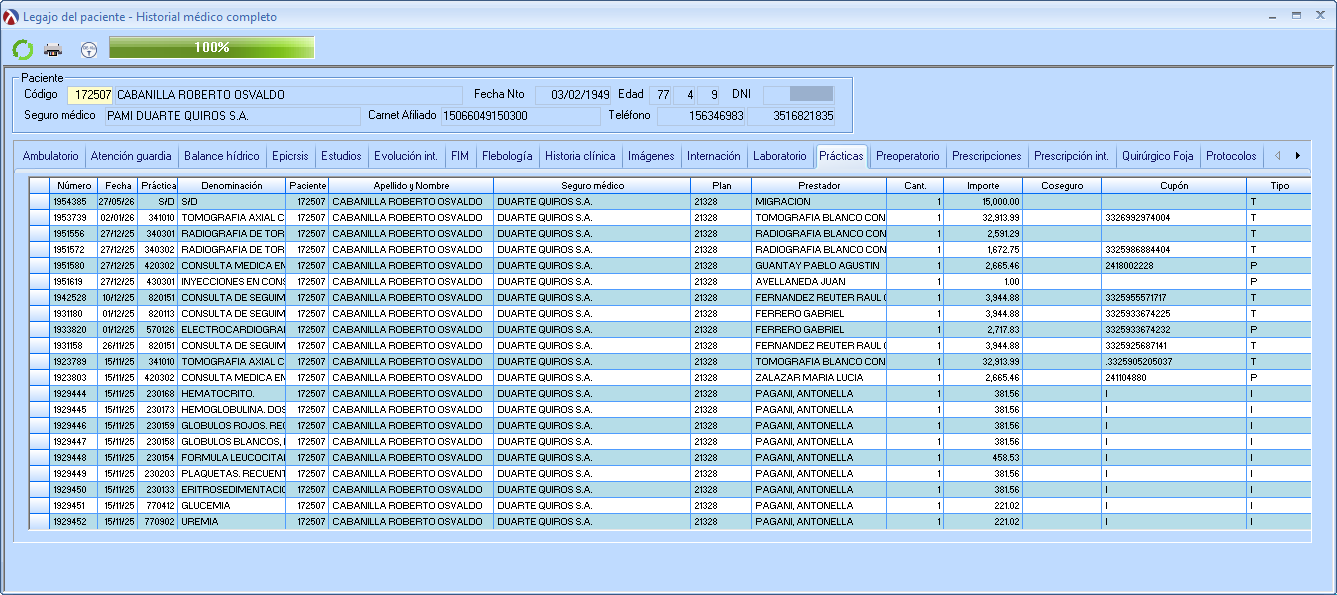Switch to the Balance hídrico tab
The height and width of the screenshot is (595, 1337).
pyautogui.click(x=222, y=156)
